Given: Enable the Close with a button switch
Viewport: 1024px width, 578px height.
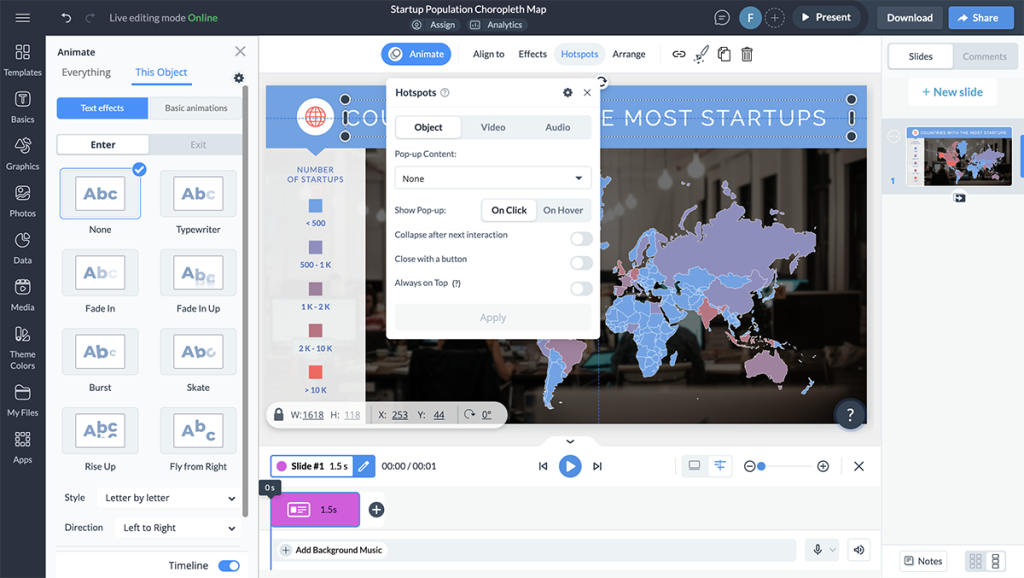Looking at the screenshot, I should coord(580,262).
